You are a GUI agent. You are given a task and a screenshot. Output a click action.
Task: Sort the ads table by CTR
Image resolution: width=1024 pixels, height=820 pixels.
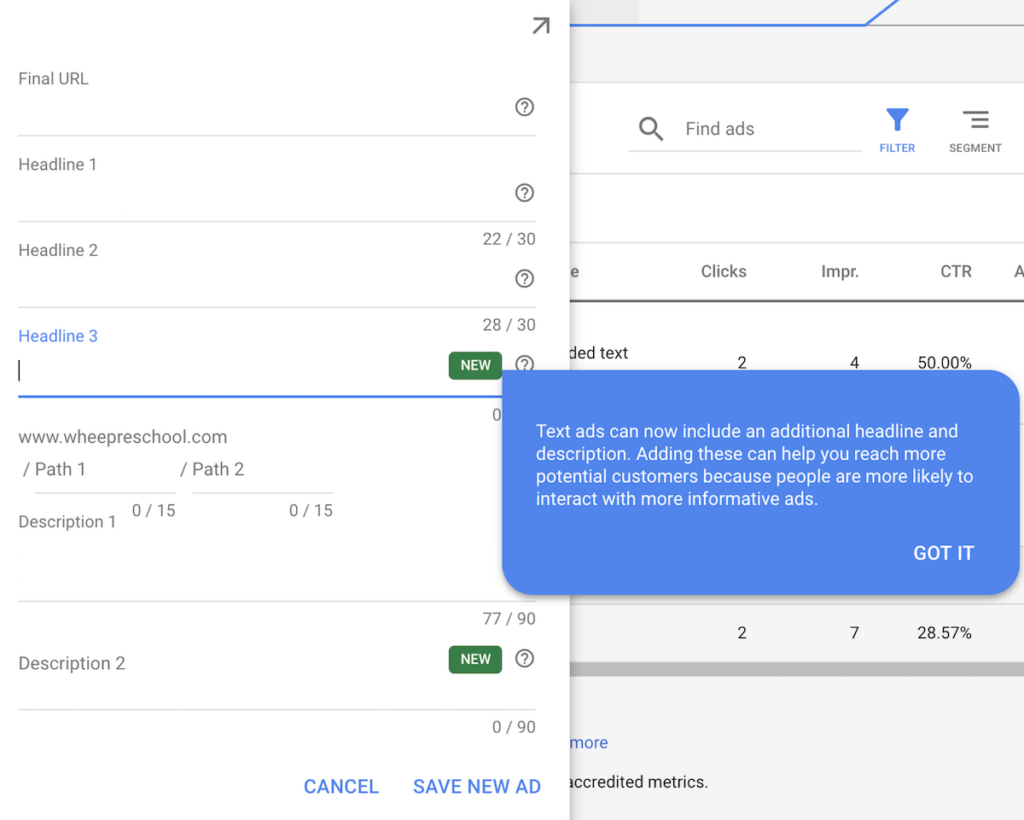[x=956, y=271]
